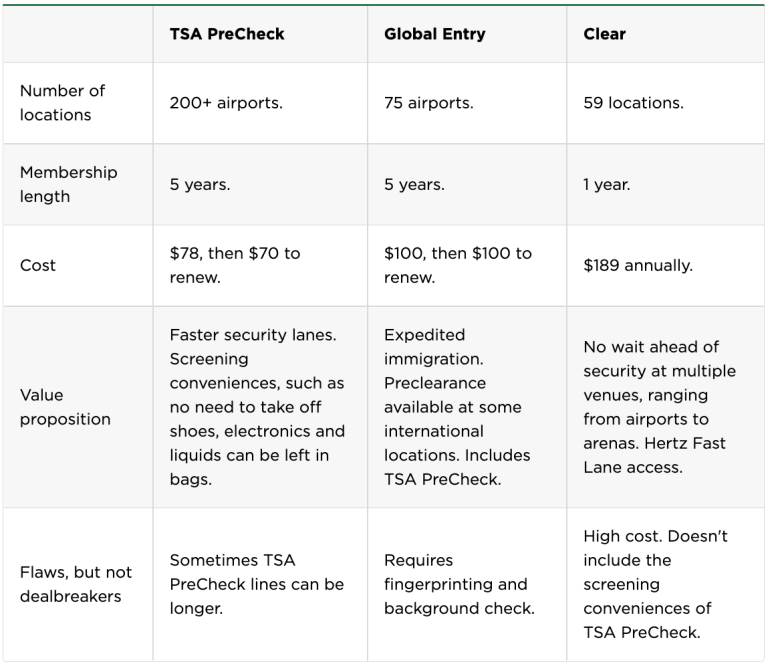
Task: Select the 59 locations cell
Action: pos(633,103)
